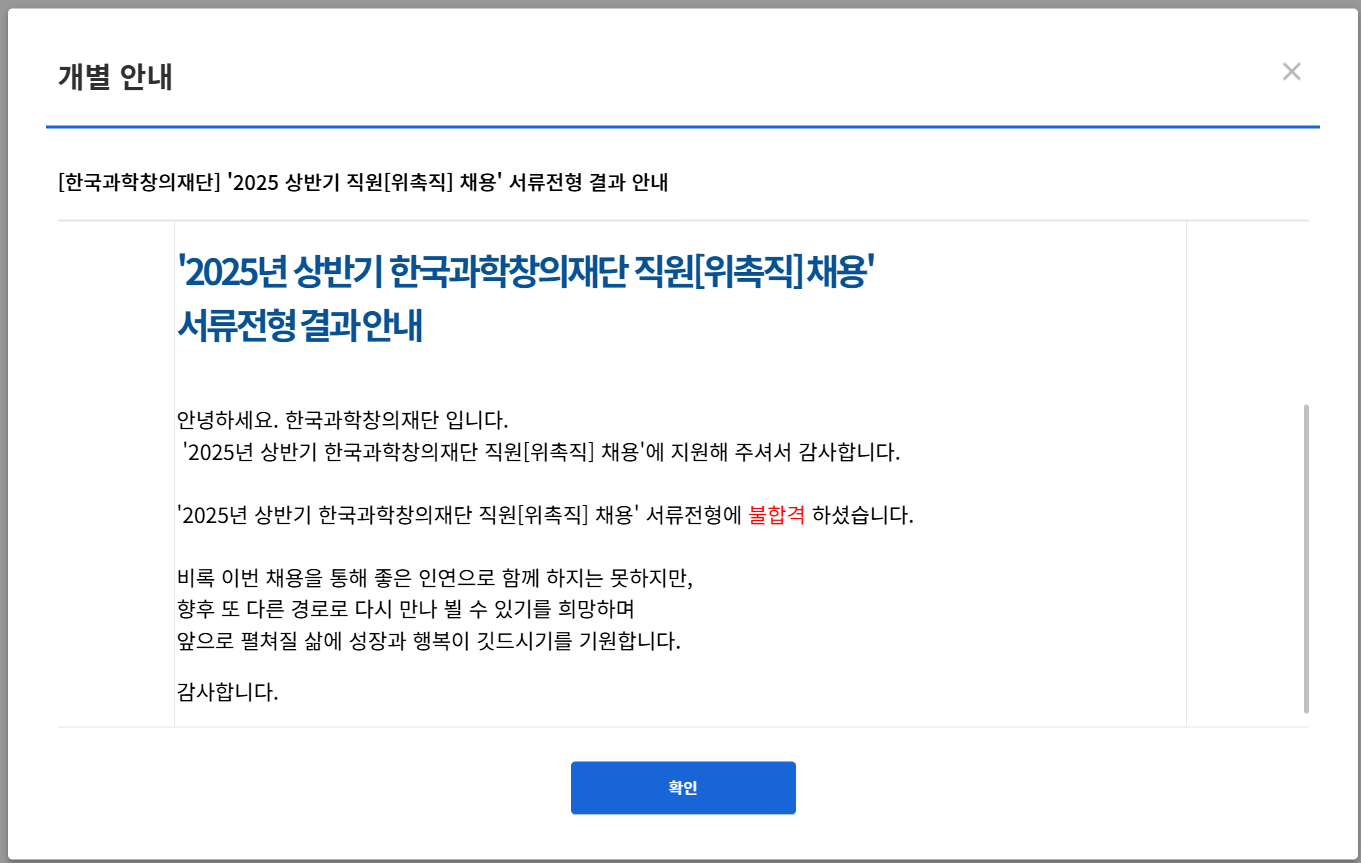Screen dimensions: 1361x863
Task: Click the red word 불합격
Action: pos(776,516)
